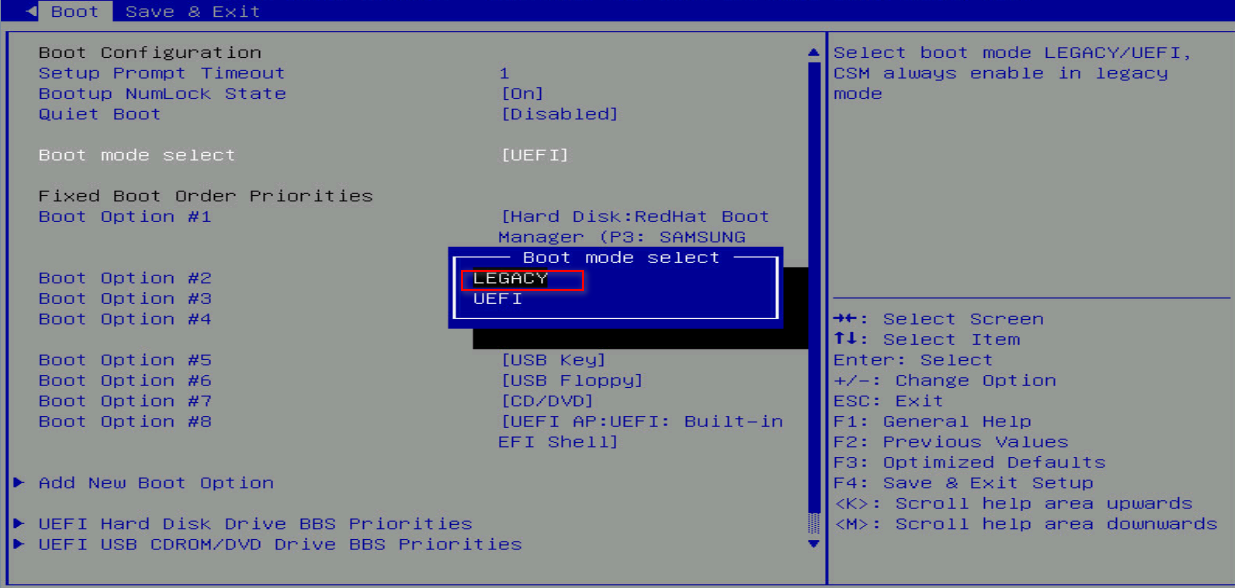Select the Setup Prompt Timeout setting
The width and height of the screenshot is (1235, 588).
[x=162, y=73]
